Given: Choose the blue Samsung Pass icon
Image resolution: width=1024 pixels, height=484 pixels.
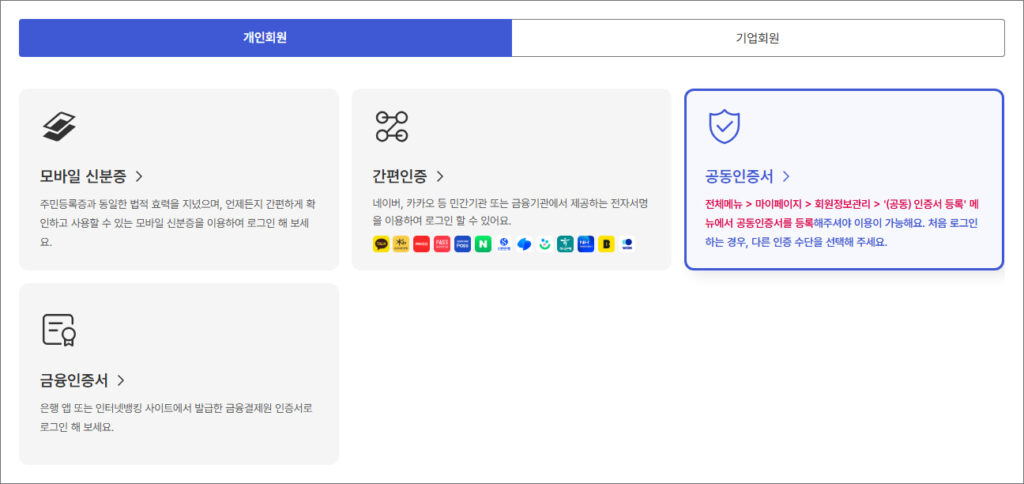Looking at the screenshot, I should (x=462, y=244).
